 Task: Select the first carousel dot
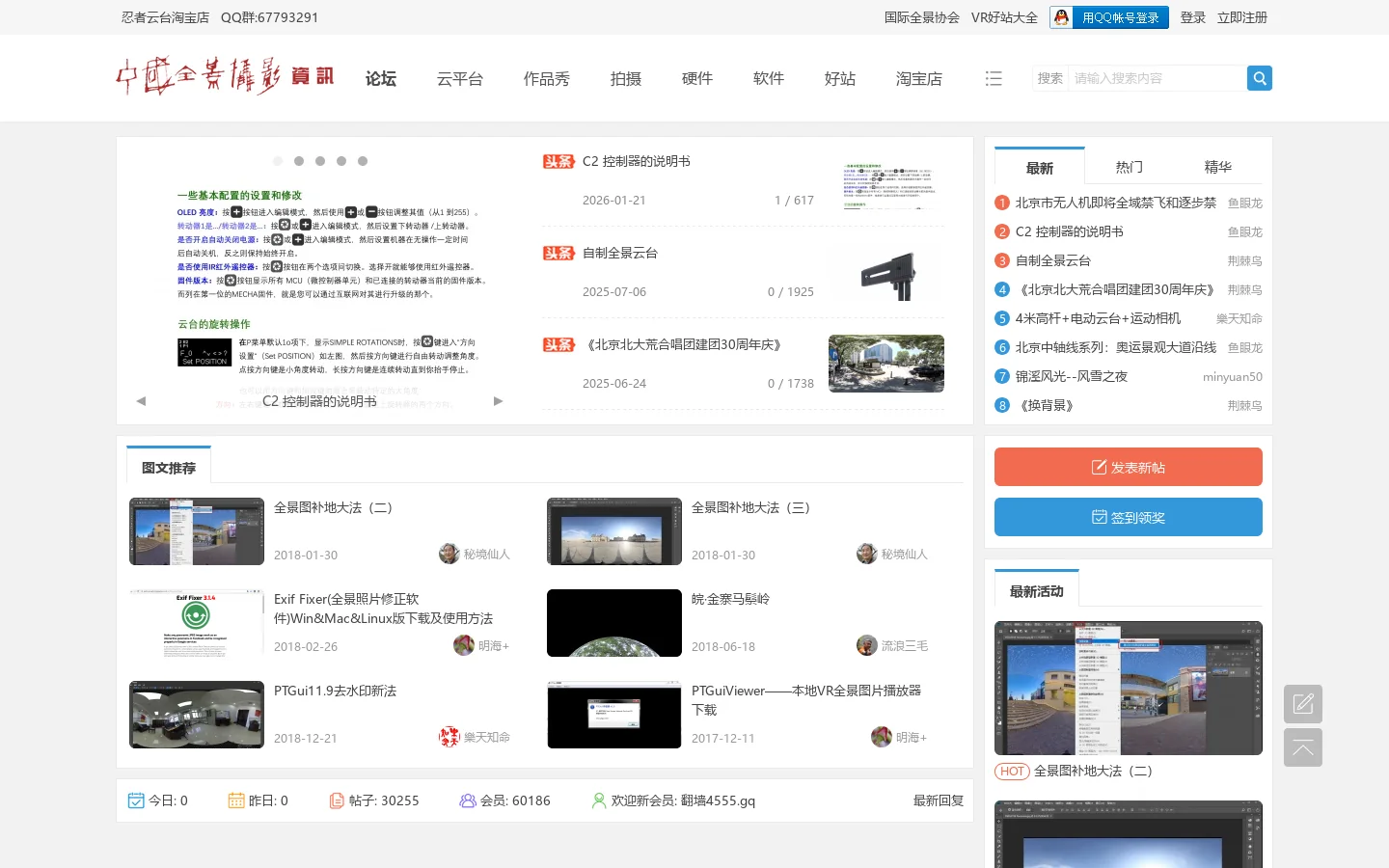tap(278, 161)
